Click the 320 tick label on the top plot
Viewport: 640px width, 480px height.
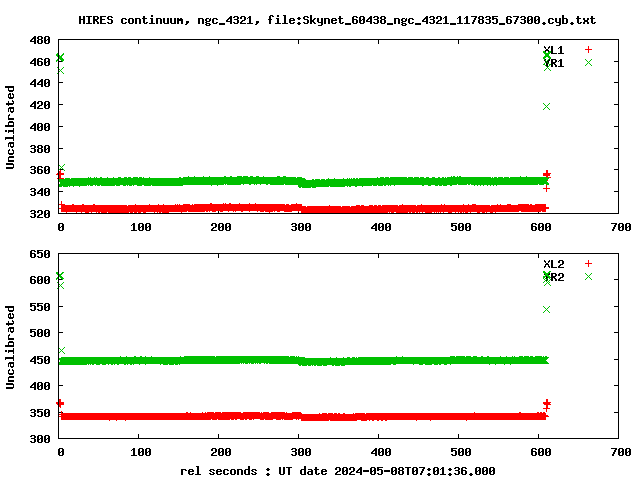pos(40,213)
